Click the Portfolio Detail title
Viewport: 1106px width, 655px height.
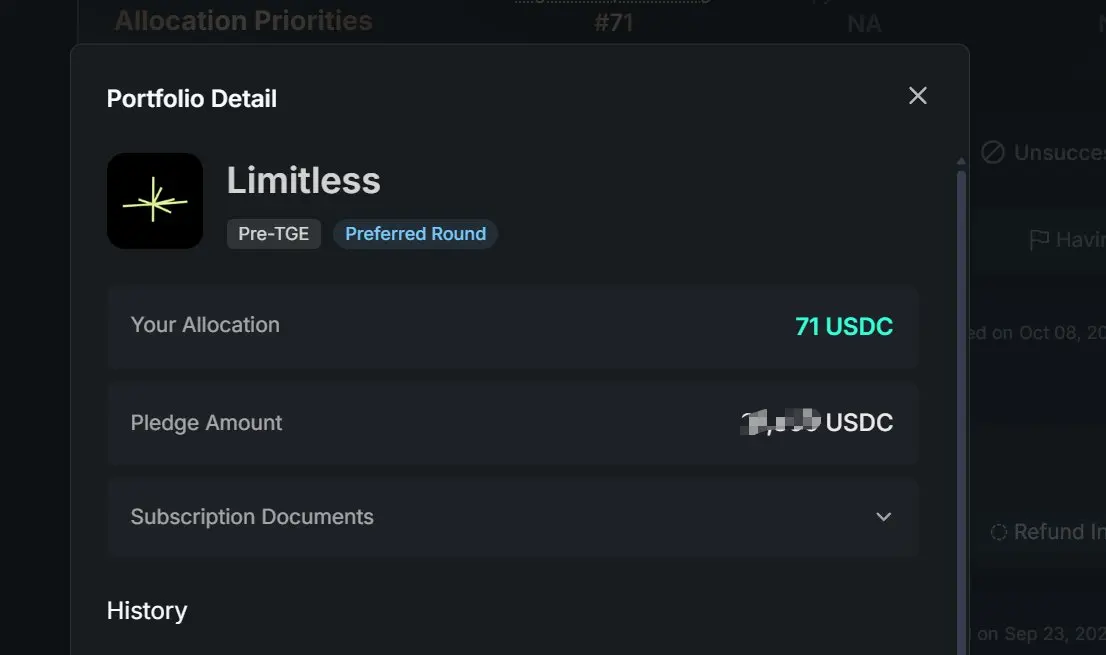192,99
